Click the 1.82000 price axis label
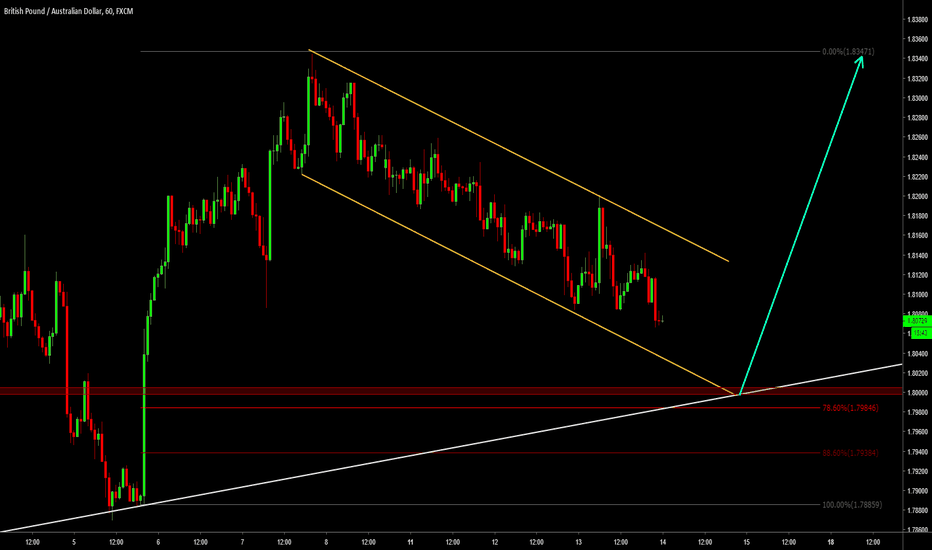The height and width of the screenshot is (550, 932). 918,196
